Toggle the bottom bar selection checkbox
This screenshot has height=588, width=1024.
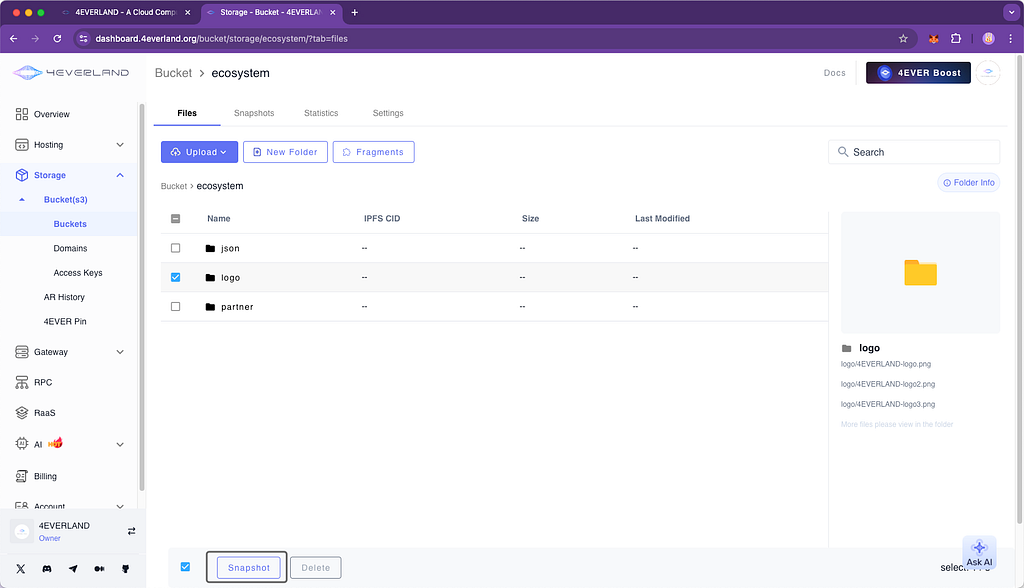185,567
